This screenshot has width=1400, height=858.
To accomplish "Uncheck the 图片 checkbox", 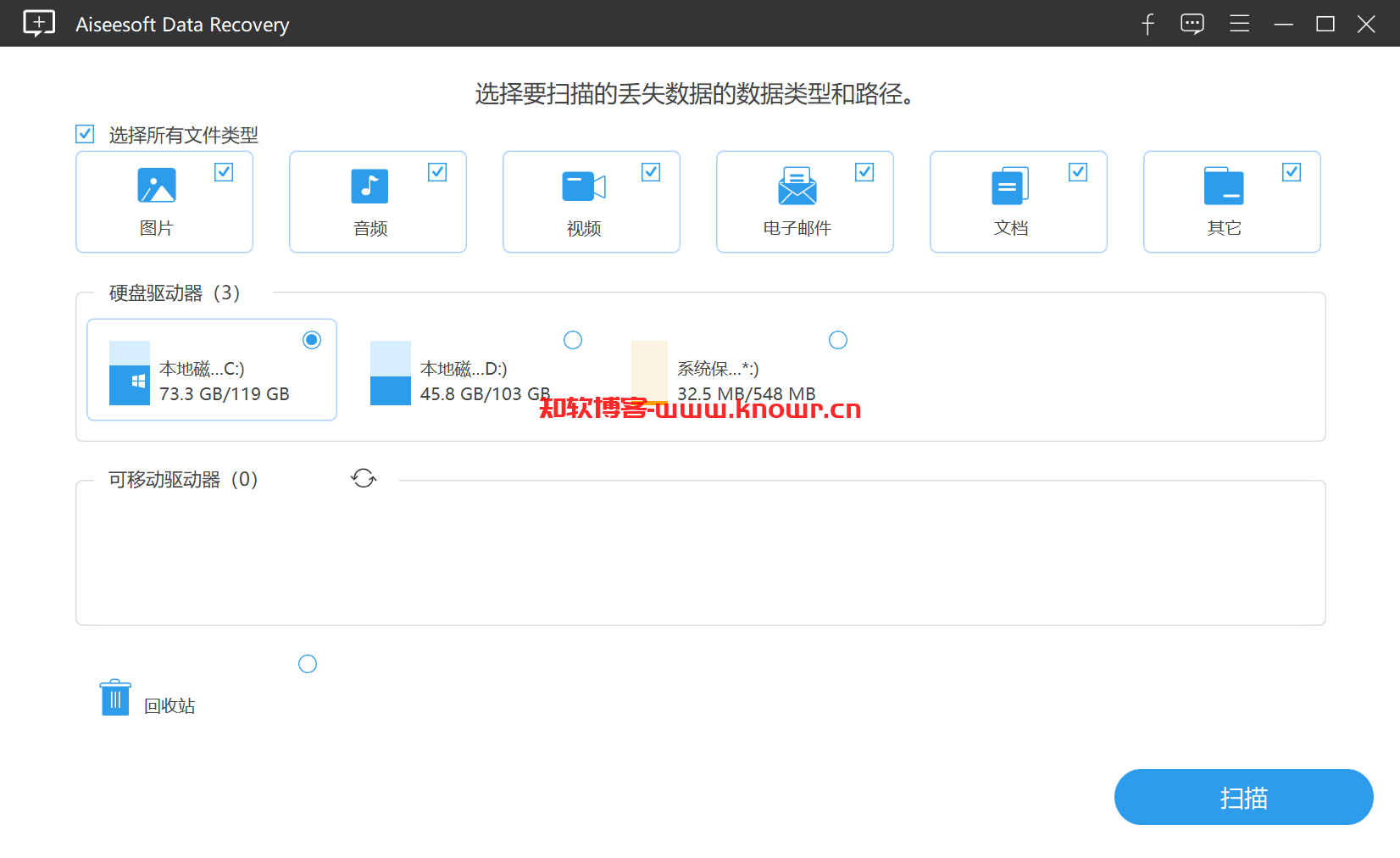I will coord(224,172).
